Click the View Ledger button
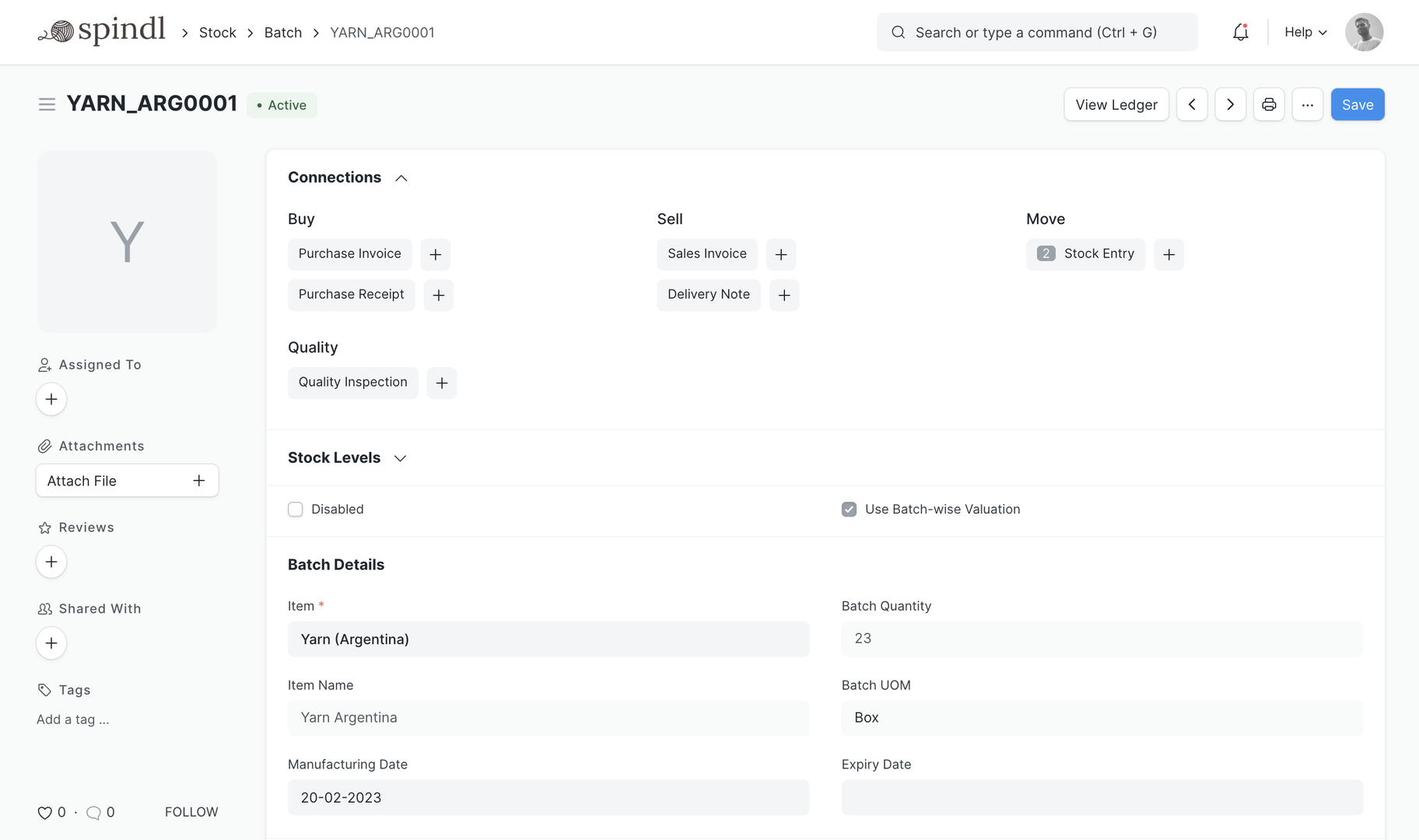1419x840 pixels. (1116, 104)
